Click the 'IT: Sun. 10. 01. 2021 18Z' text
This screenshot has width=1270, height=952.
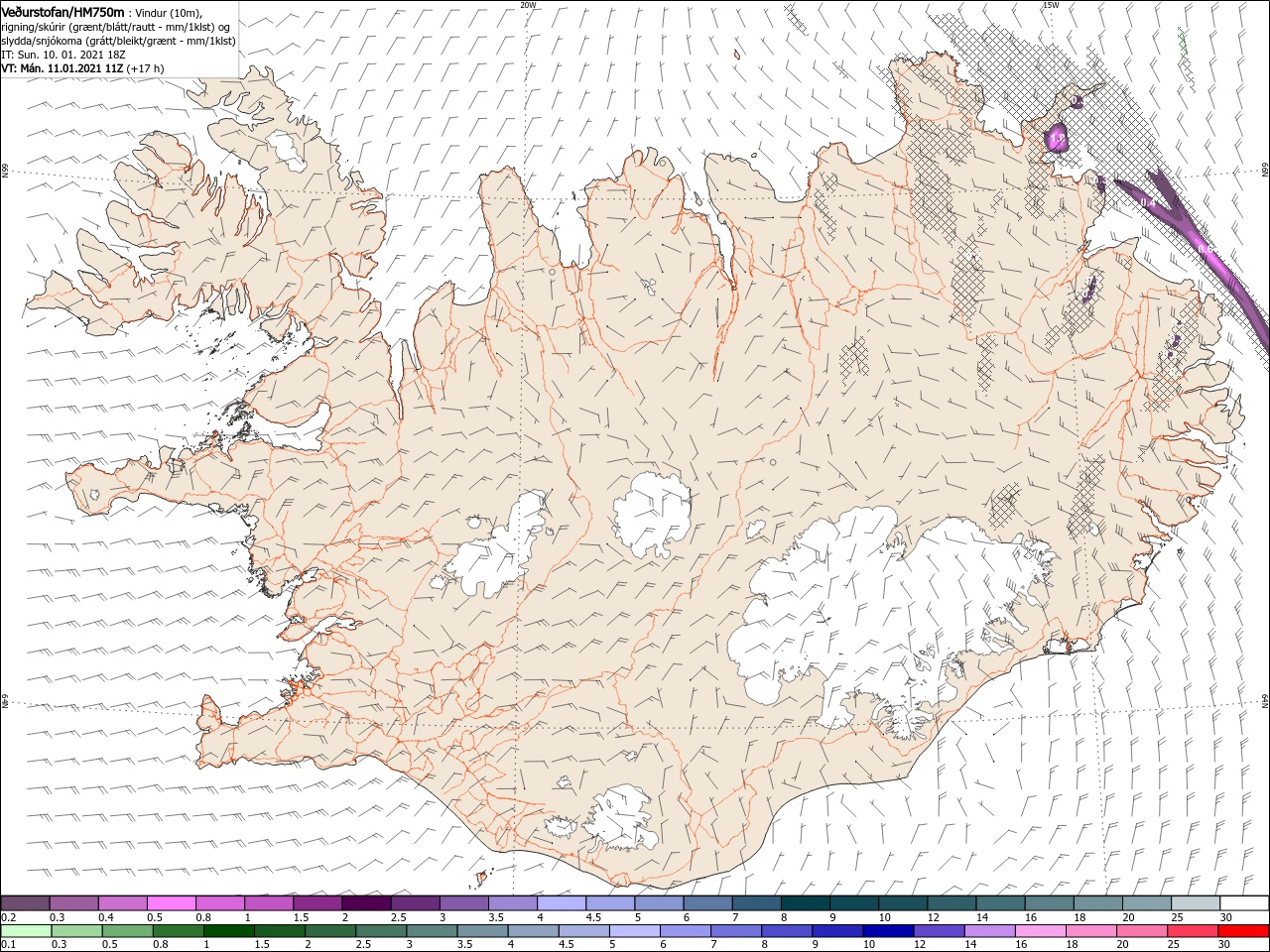63,55
